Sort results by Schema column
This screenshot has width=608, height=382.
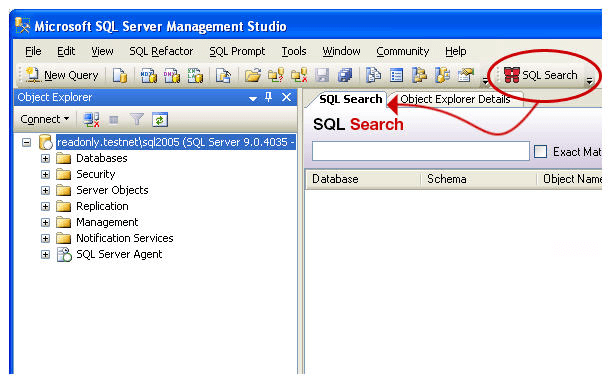(479, 179)
